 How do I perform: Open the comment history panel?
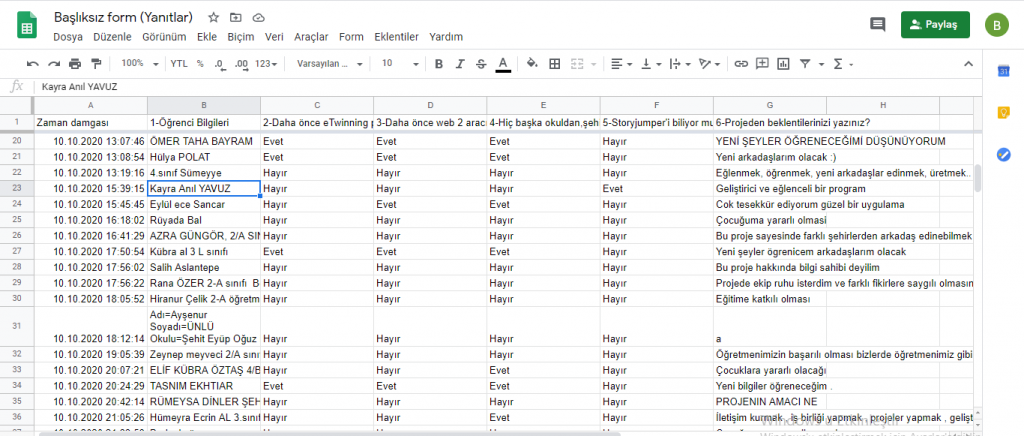tap(877, 24)
